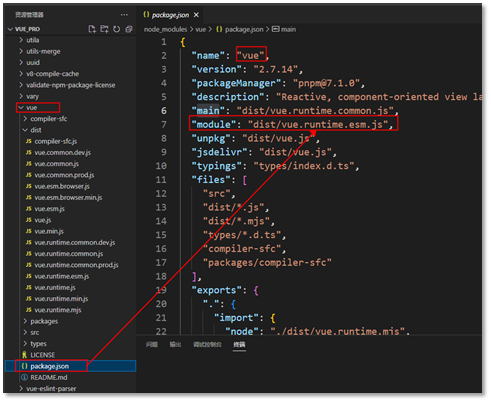Select the package.json editor tab
491x402 pixels.
click(x=171, y=15)
